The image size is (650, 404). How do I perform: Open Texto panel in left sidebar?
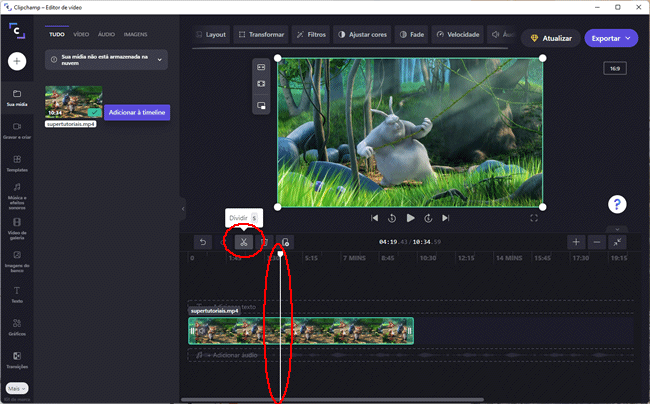tap(17, 294)
